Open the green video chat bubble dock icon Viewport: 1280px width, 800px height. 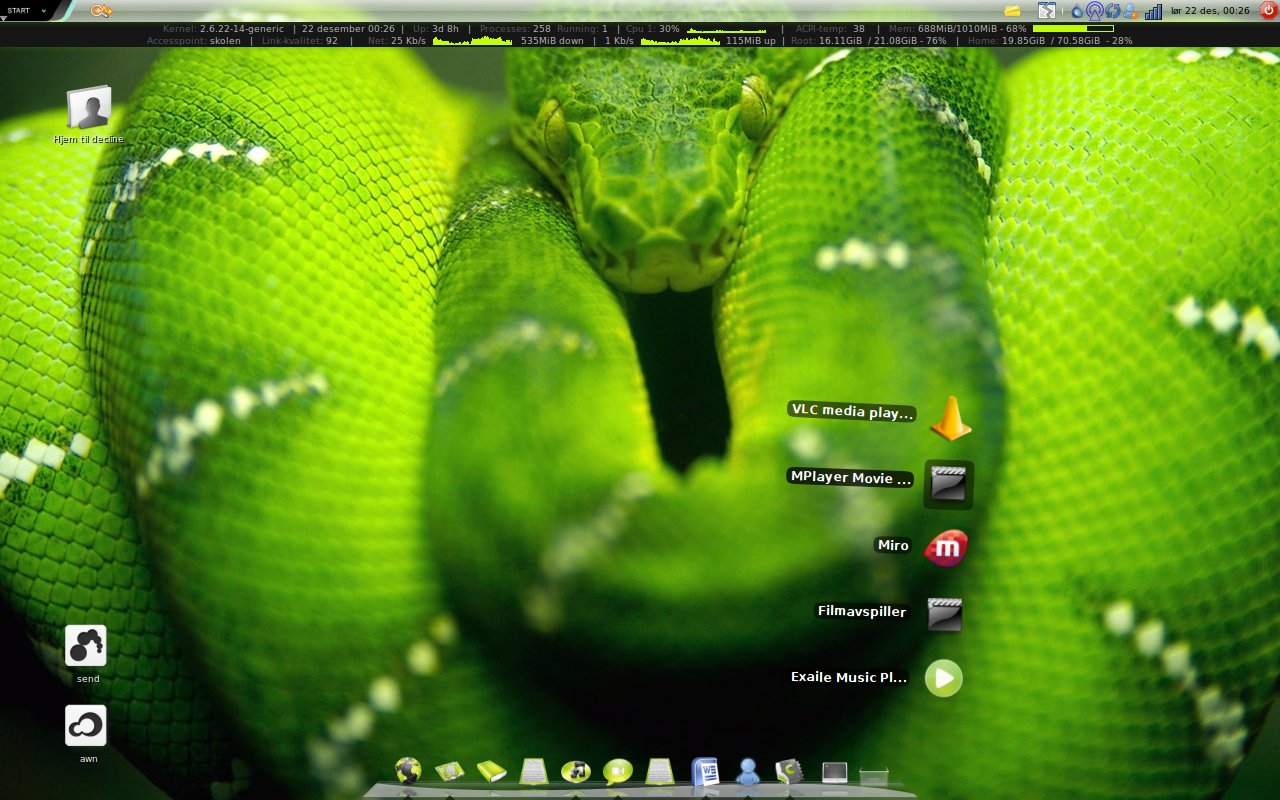pyautogui.click(x=618, y=771)
